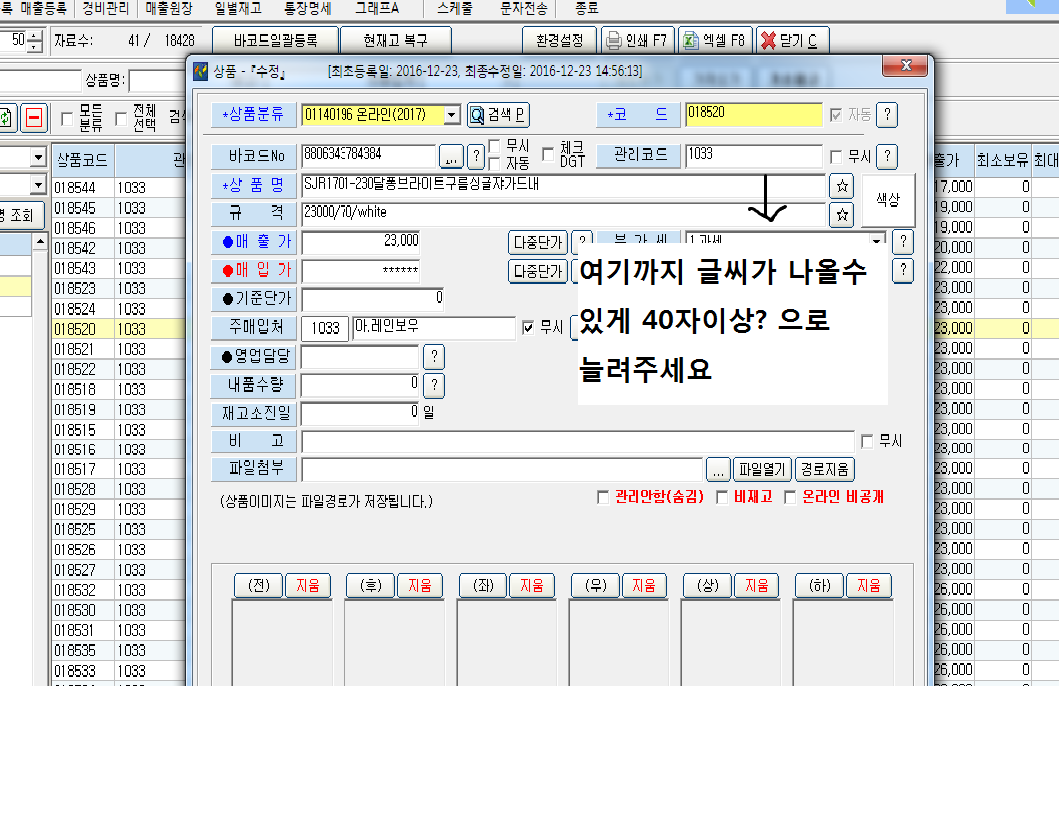This screenshot has height=820, width=1059.
Task: Click the 상품코드 column header
Action: click(82, 160)
